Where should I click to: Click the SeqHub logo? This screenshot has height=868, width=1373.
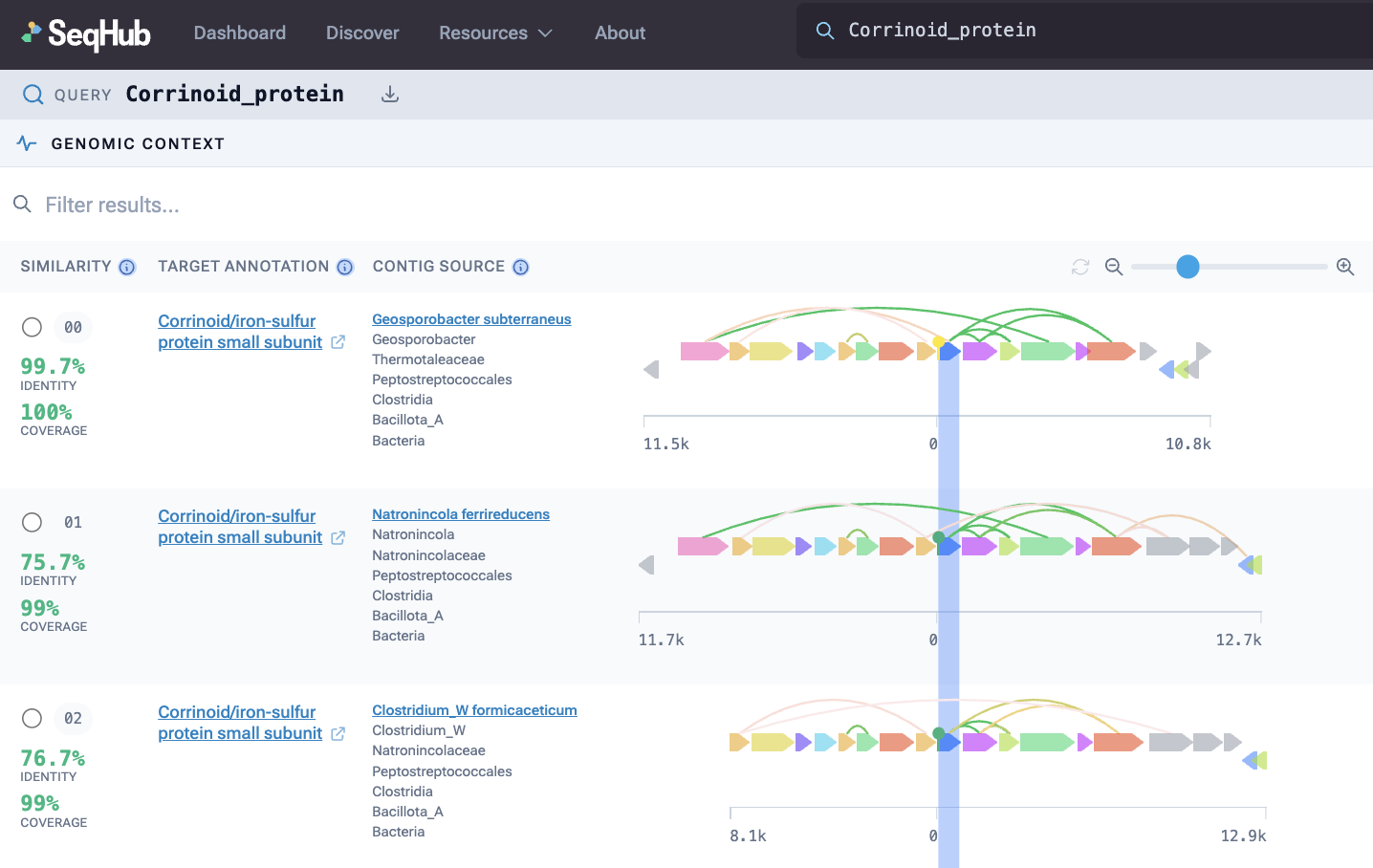[x=86, y=33]
